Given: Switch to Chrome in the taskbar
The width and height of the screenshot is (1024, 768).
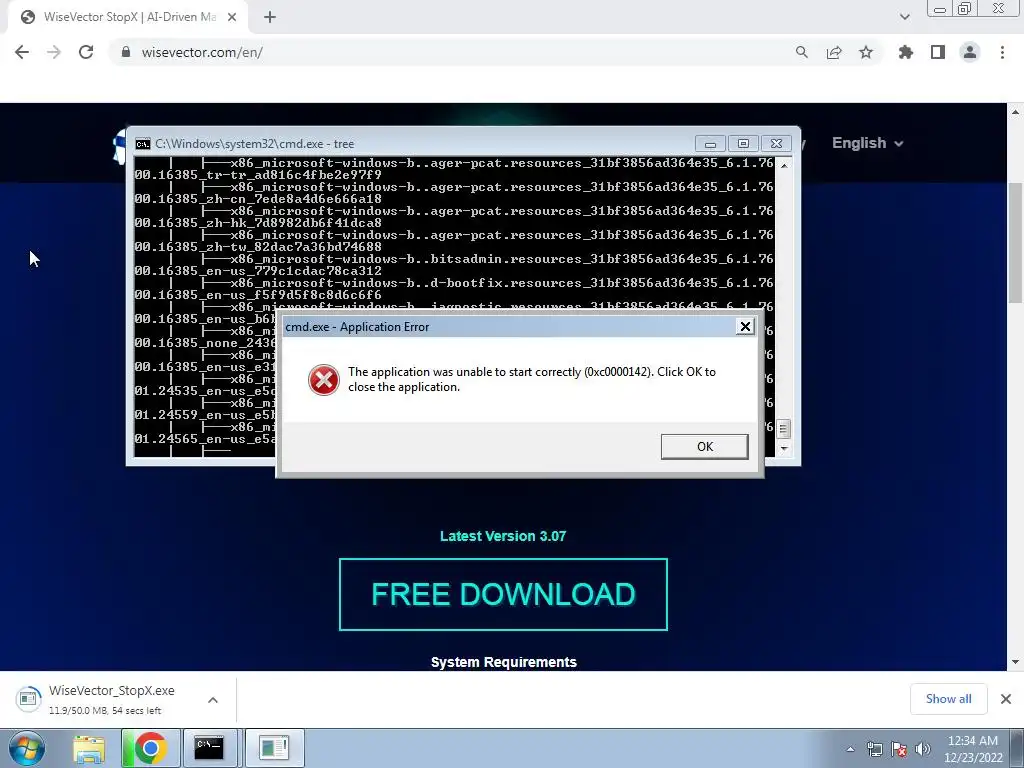Looking at the screenshot, I should (x=150, y=748).
